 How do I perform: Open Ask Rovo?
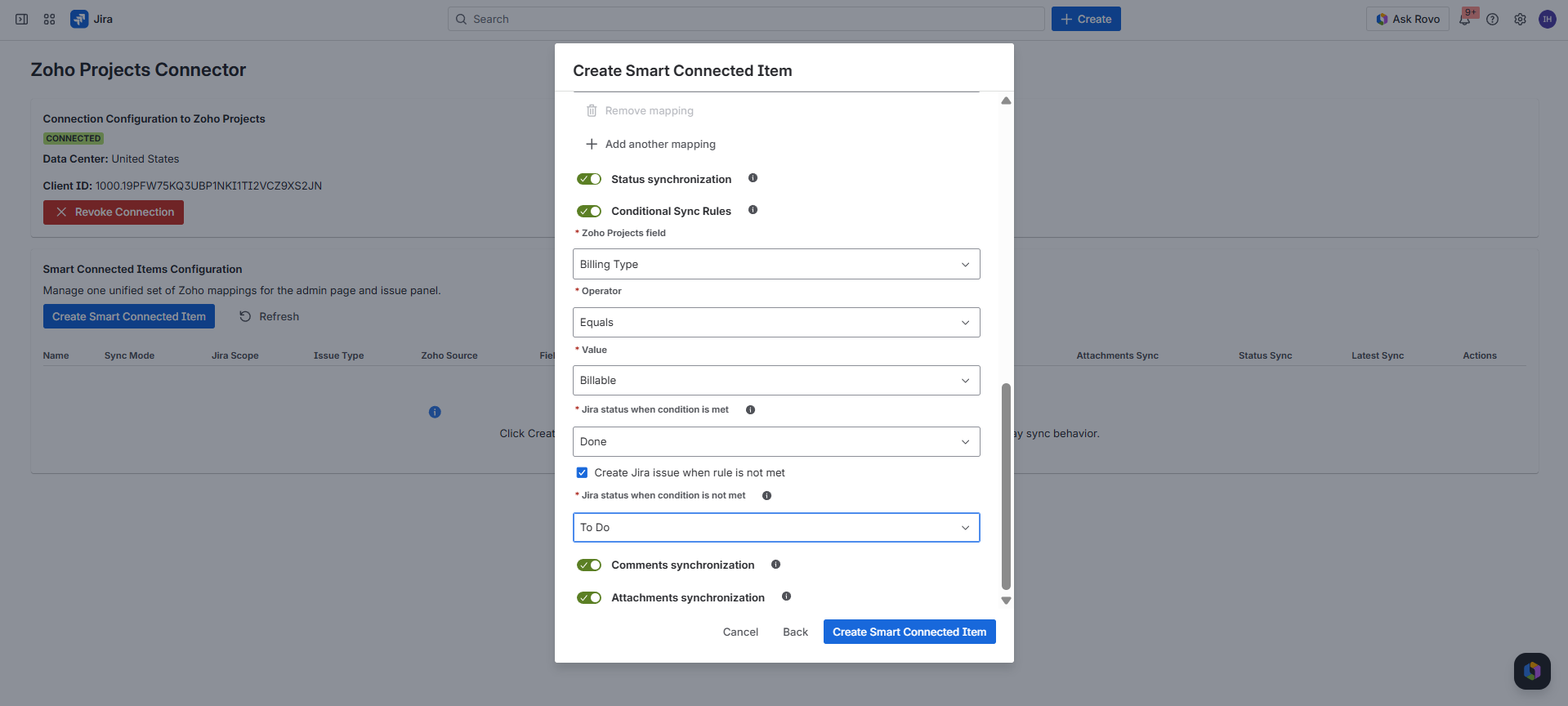(x=1407, y=19)
